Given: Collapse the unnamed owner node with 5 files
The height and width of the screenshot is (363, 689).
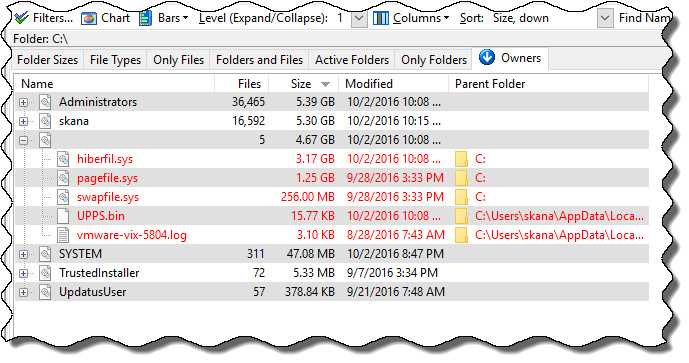Looking at the screenshot, I should 23,140.
